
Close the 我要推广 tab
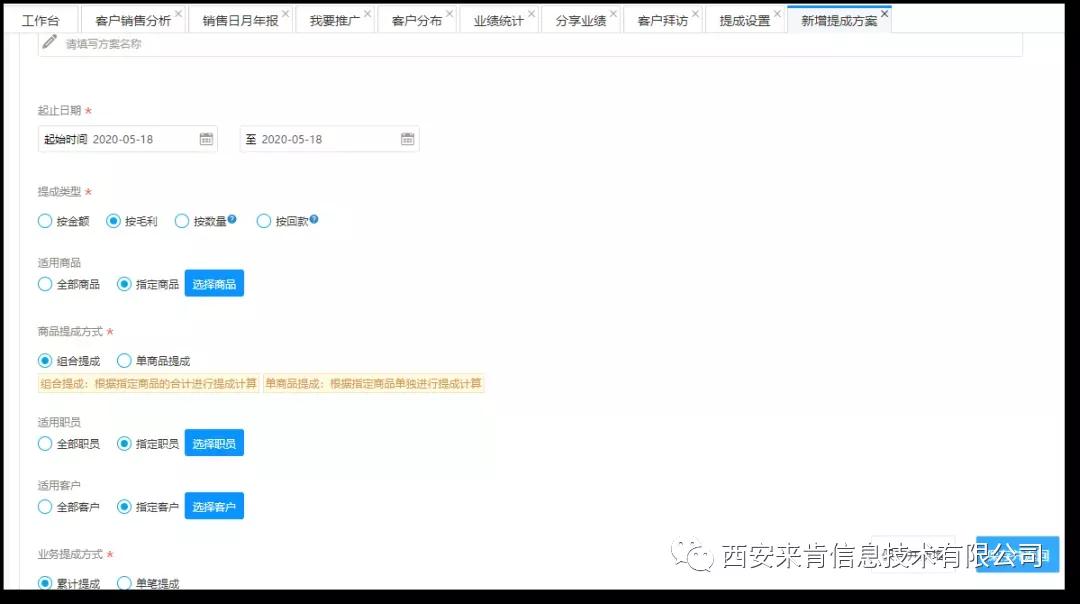pyautogui.click(x=368, y=13)
